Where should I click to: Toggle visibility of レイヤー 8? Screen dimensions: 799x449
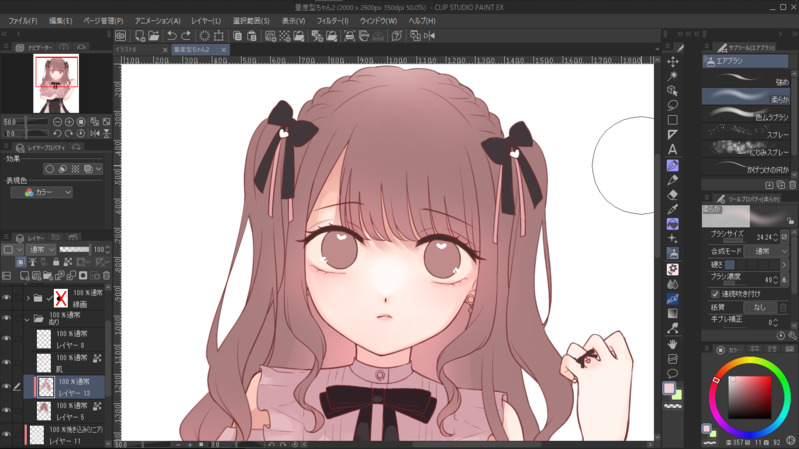point(7,338)
